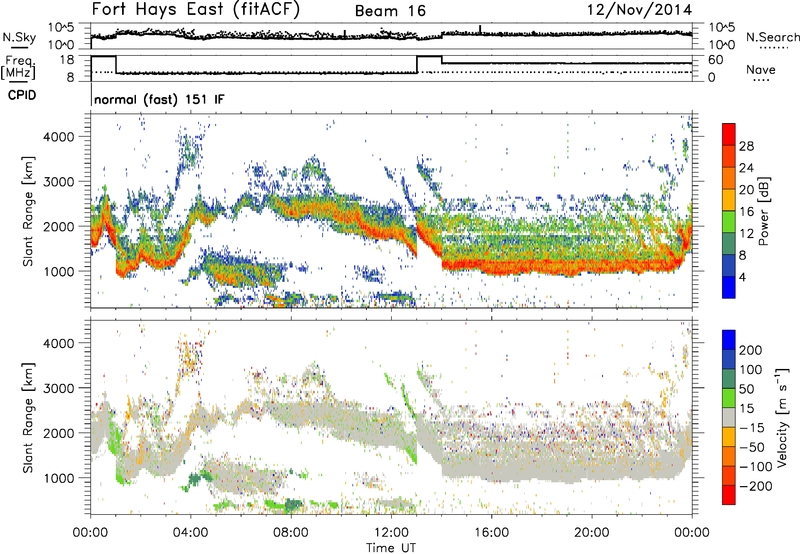
Task: Click the 'Beam 16' label
Action: [x=390, y=11]
